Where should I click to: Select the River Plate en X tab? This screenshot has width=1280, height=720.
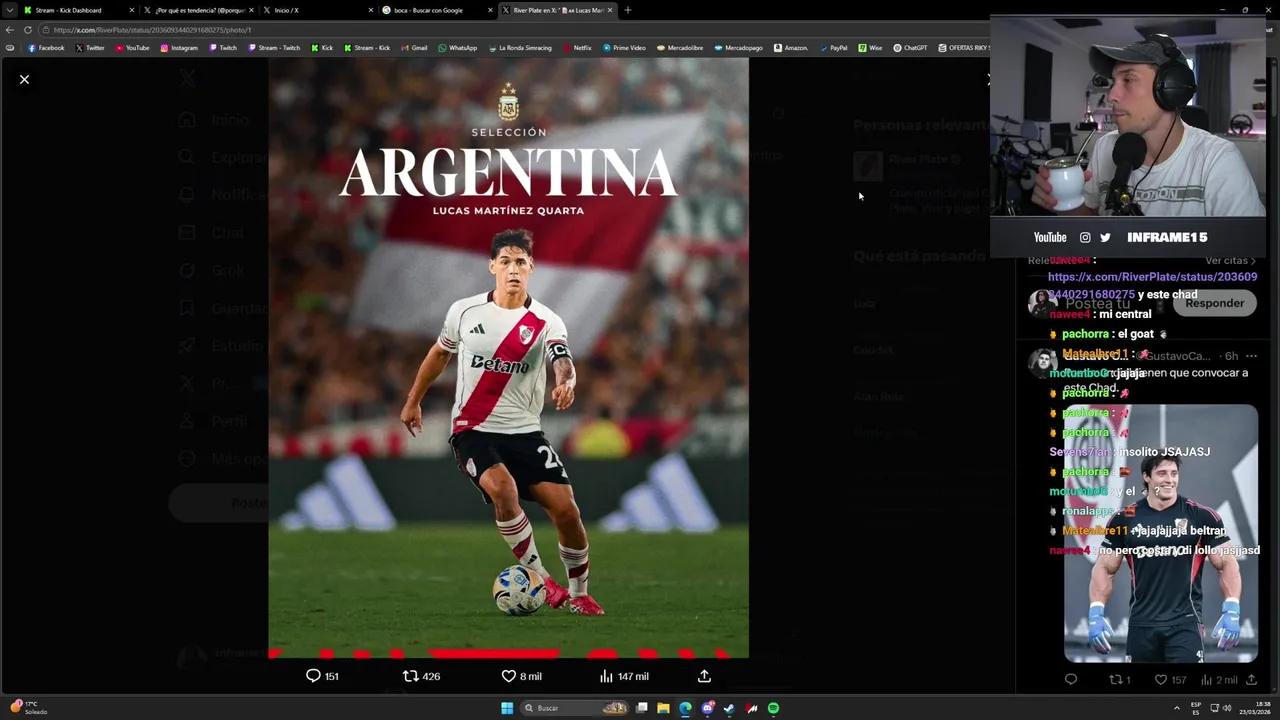557,10
